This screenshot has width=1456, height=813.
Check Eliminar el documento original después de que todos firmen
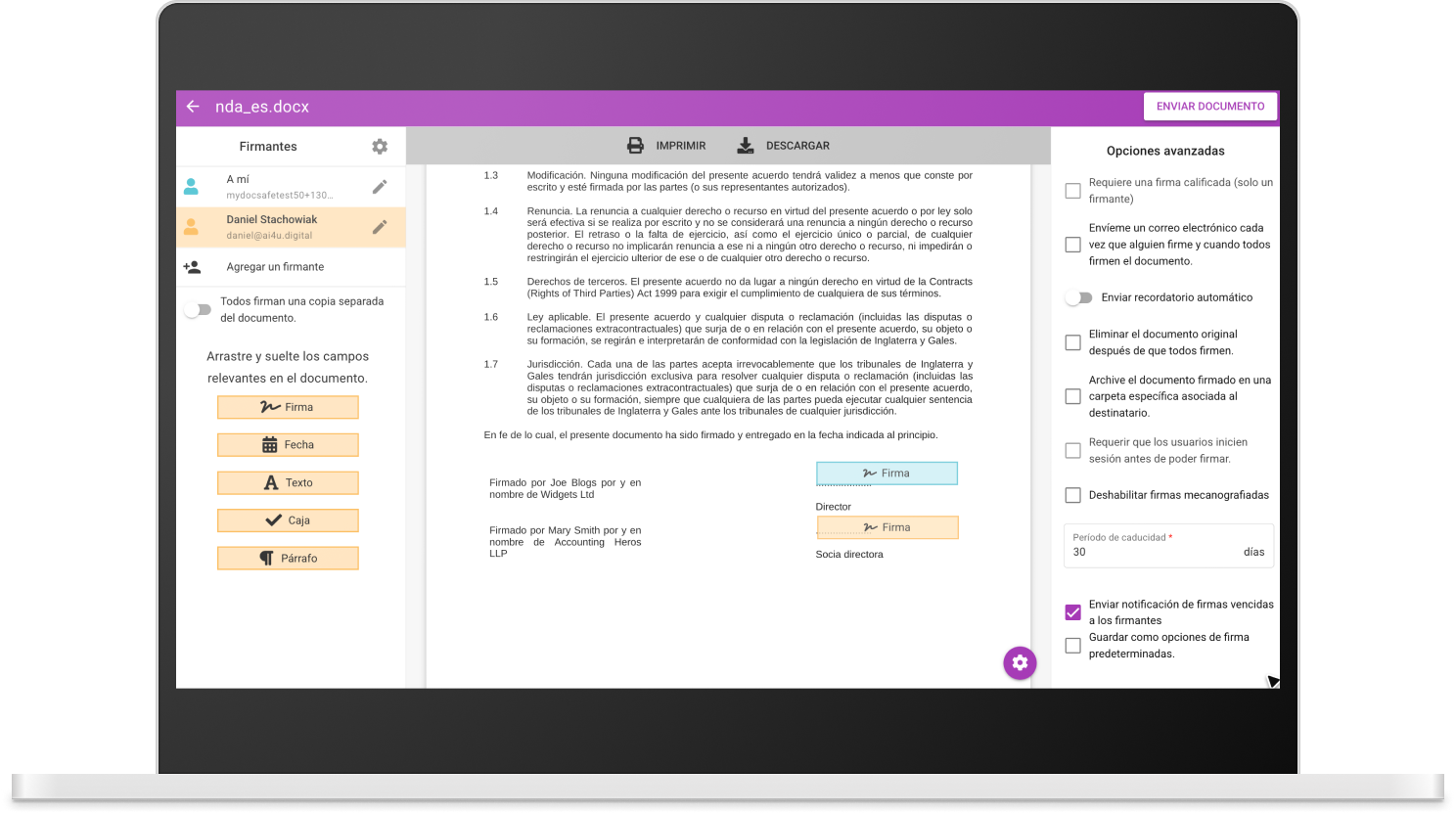[1072, 342]
